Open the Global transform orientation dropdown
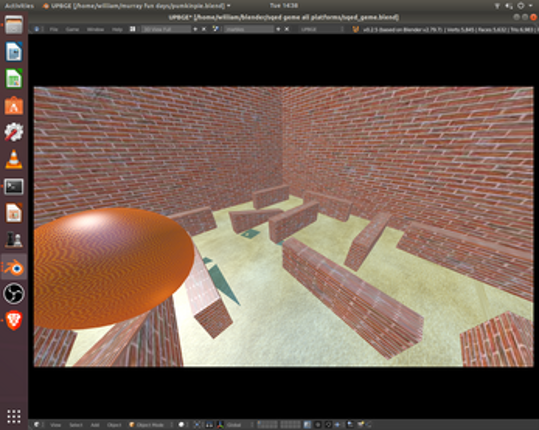539x430 pixels. coord(239,425)
